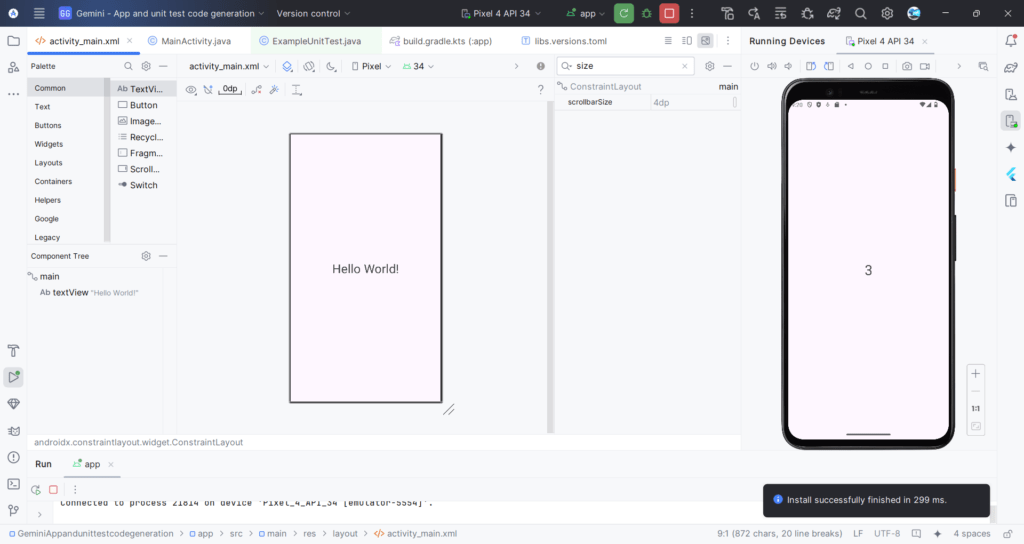Expand the project name dropdown
This screenshot has height=544, width=1024.
(162, 13)
